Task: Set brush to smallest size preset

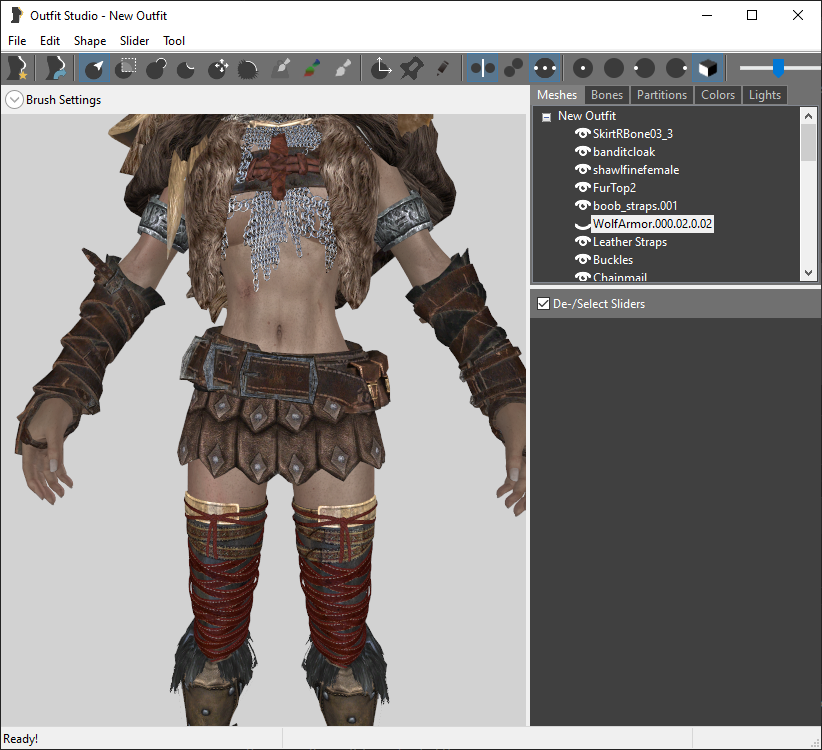Action: tap(583, 68)
